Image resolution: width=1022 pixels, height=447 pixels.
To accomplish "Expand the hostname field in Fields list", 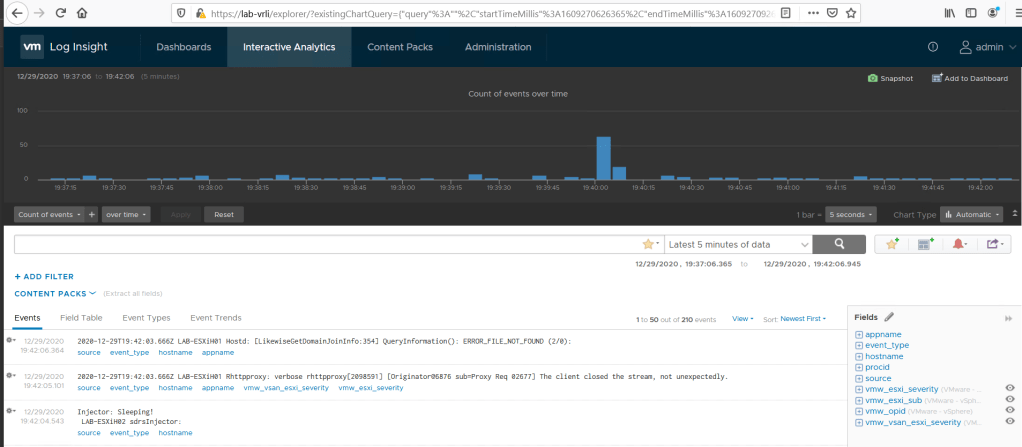I will coord(859,357).
